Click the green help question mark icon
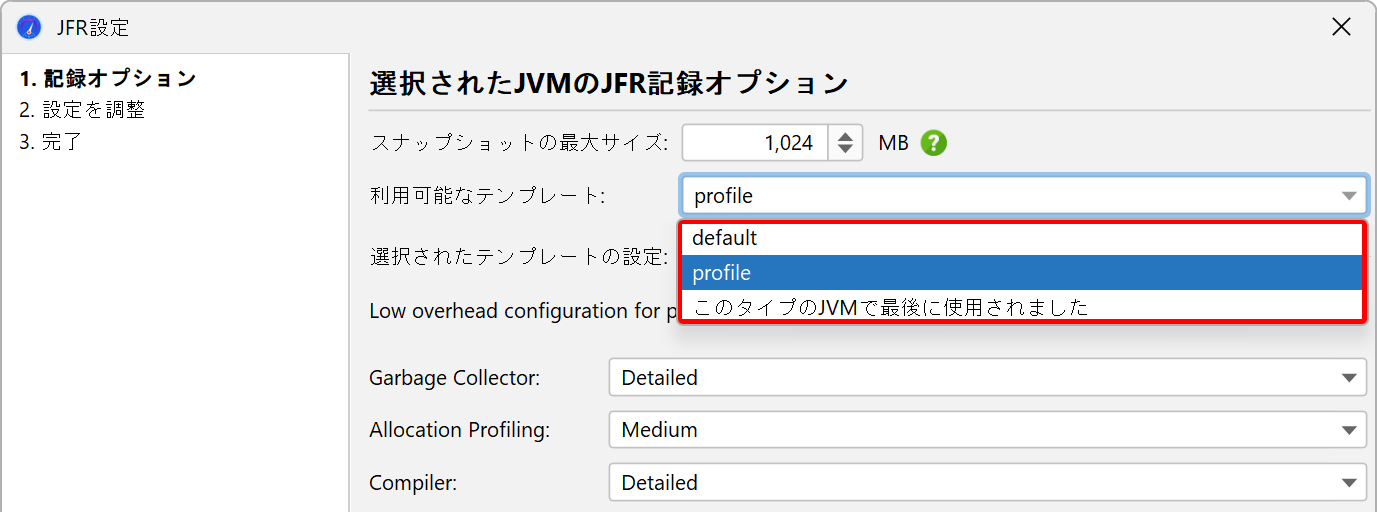The height and width of the screenshot is (512, 1377). 933,143
